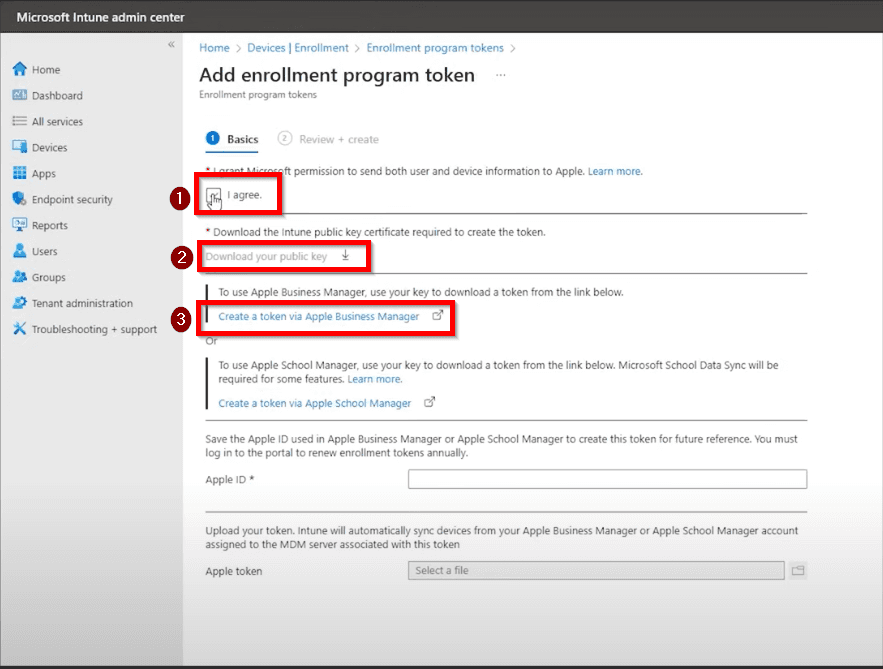
Task: Open the ellipsis menu beside page title
Action: (500, 74)
